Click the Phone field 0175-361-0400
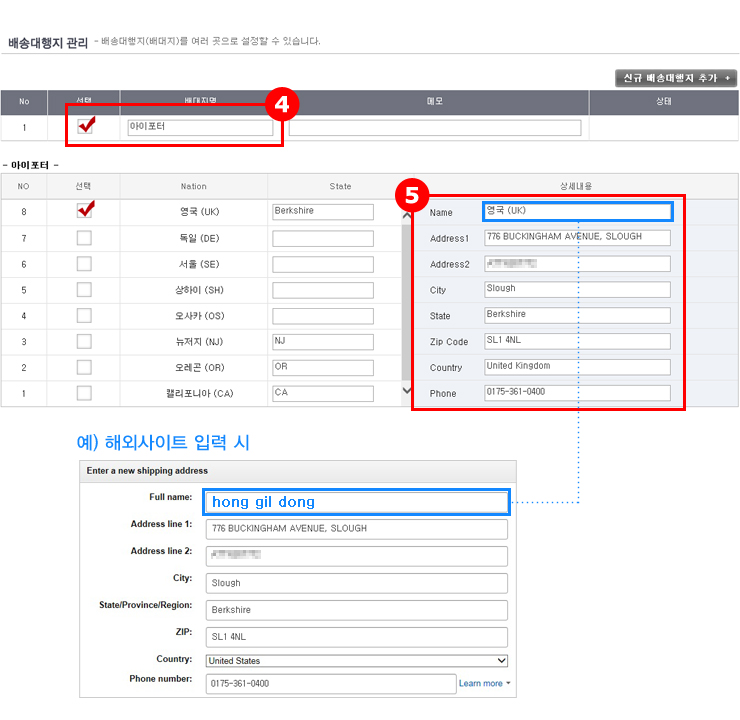Viewport: 740px width, 720px height. (577, 393)
